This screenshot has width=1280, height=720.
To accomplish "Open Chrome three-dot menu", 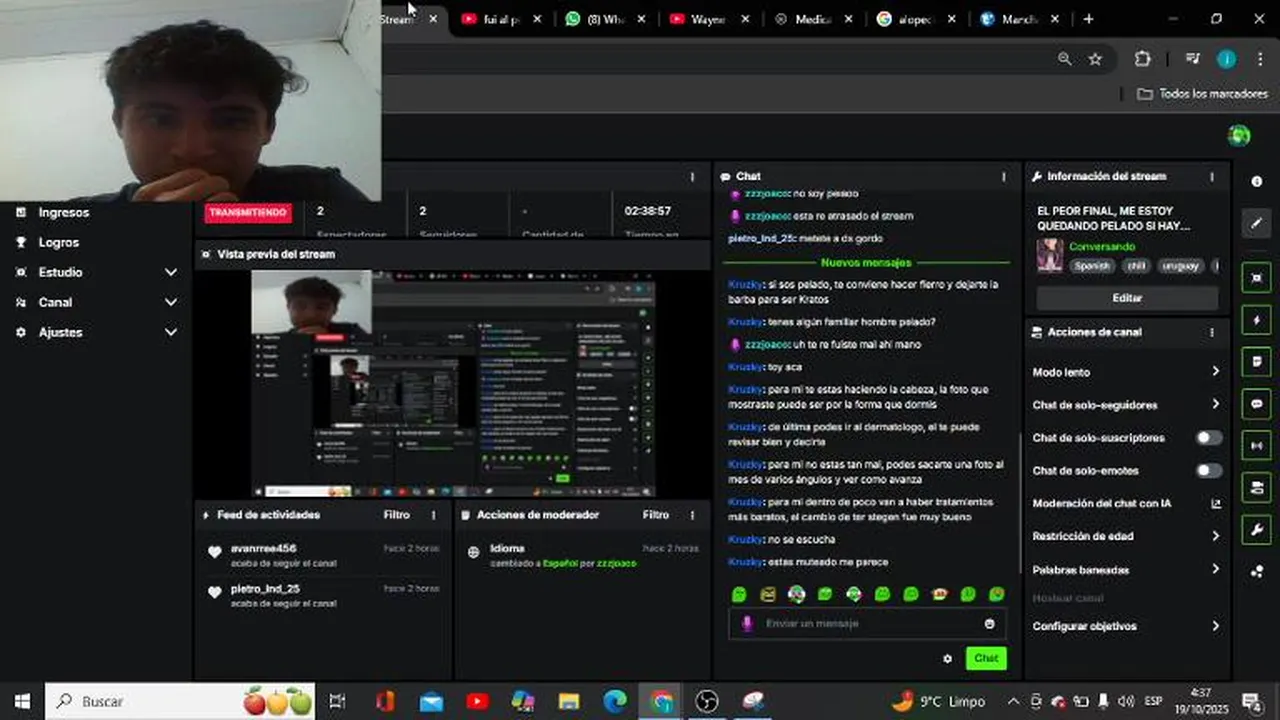I will 1259,59.
